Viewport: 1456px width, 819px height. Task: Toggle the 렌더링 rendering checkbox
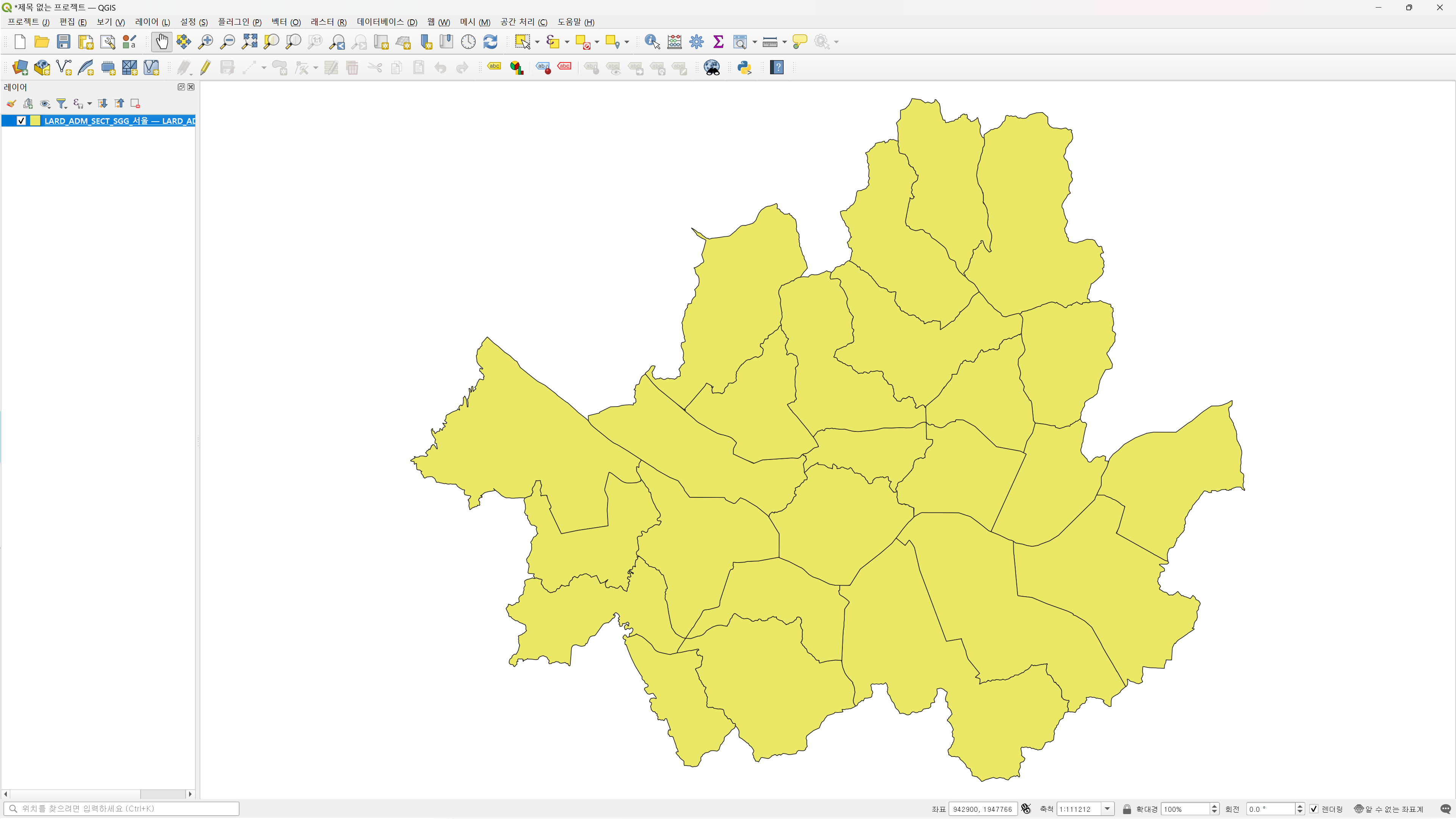[1314, 809]
